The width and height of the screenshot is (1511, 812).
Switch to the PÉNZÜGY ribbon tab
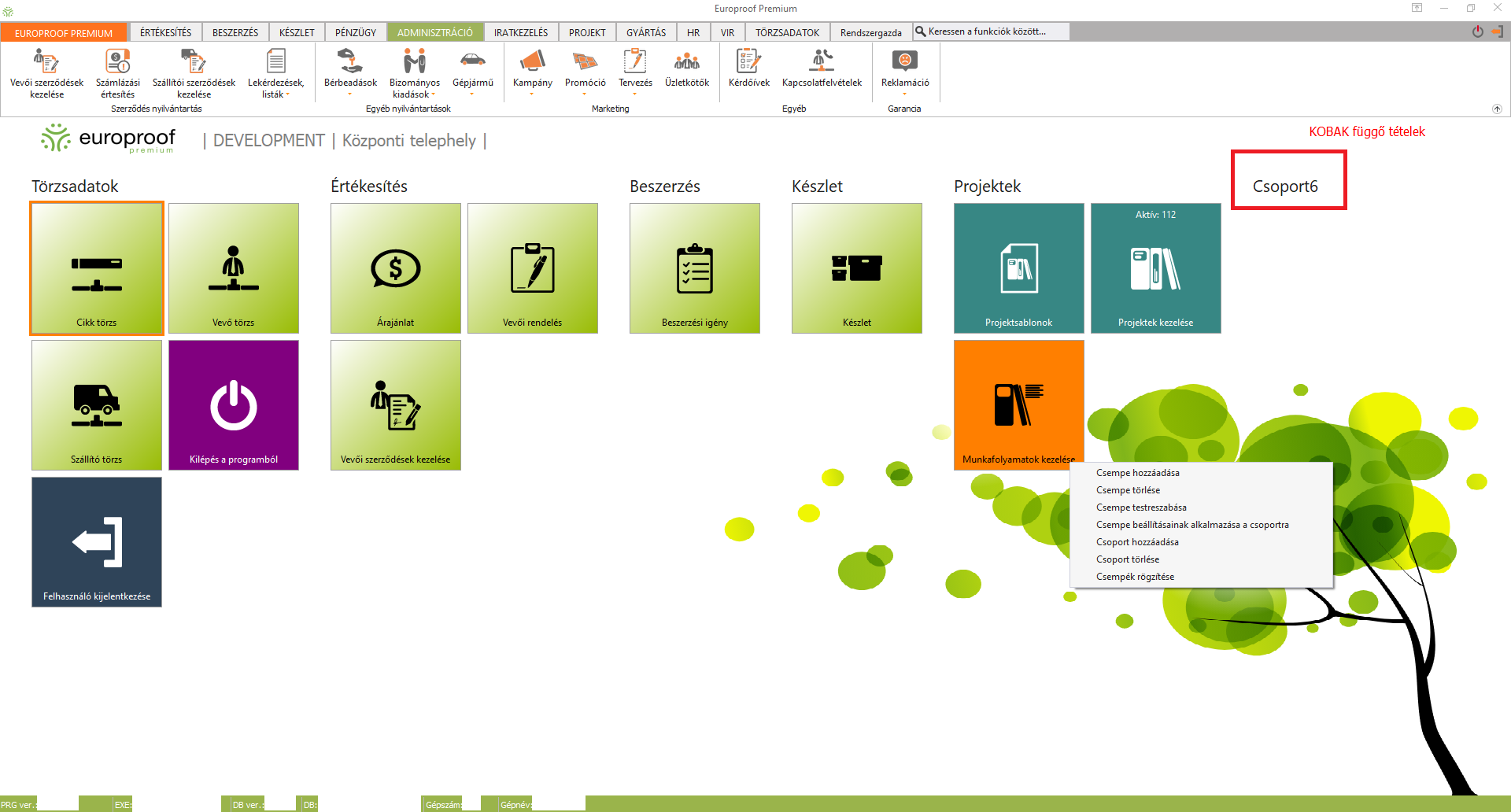pos(356,32)
